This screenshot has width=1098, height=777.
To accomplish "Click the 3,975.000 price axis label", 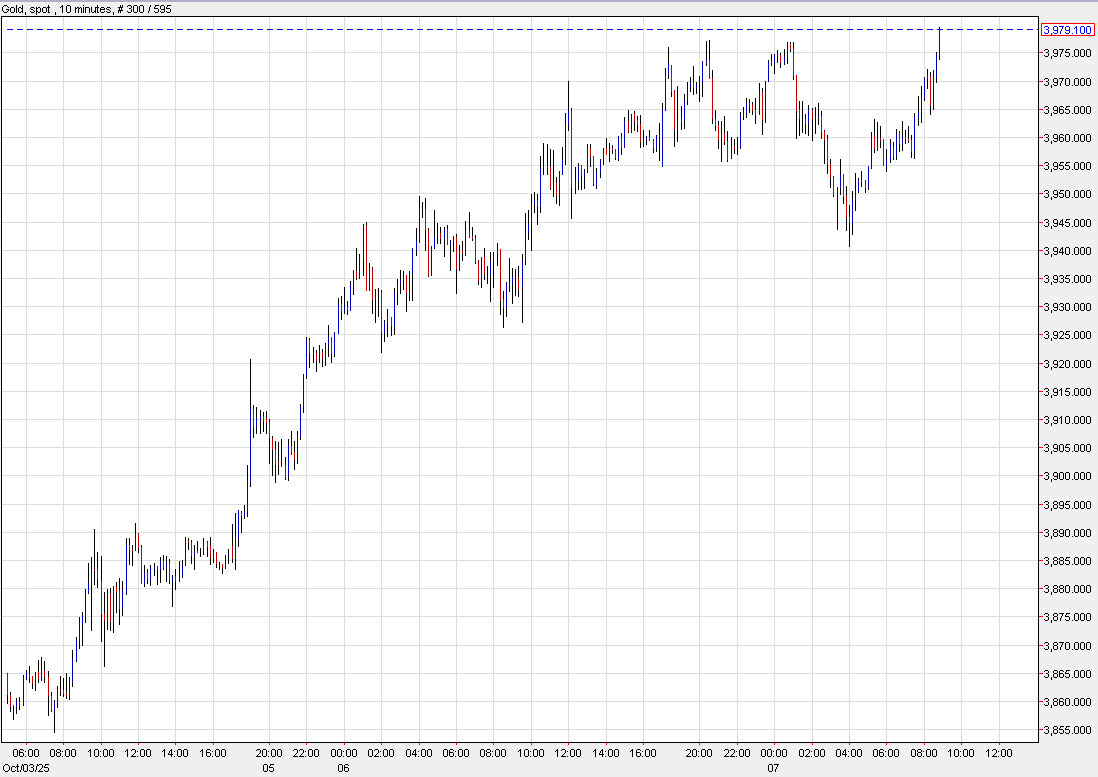I will (1067, 53).
